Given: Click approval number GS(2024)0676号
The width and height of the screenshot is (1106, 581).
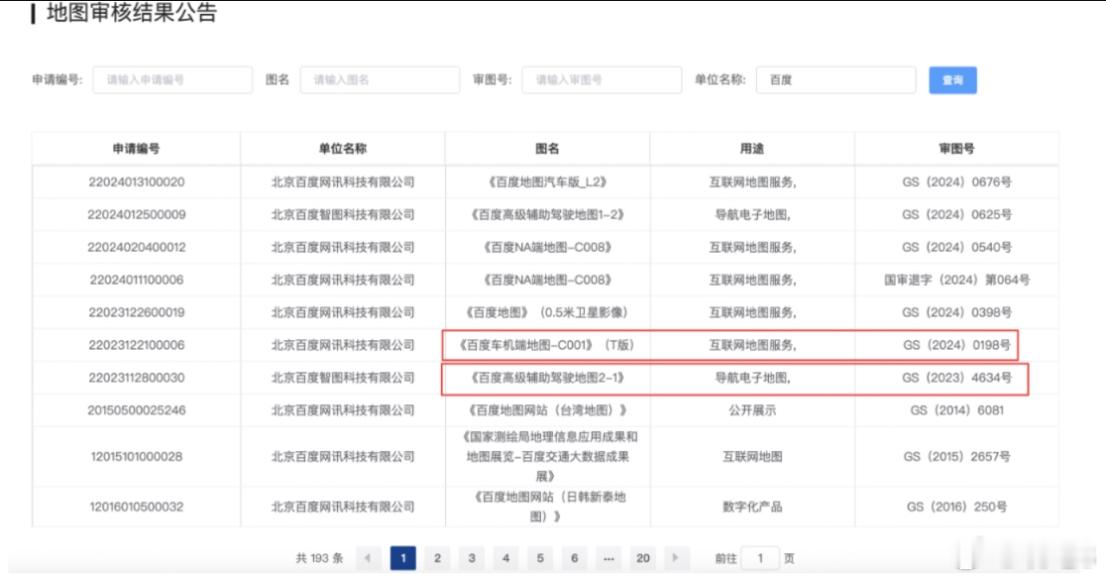Looking at the screenshot, I should [956, 182].
